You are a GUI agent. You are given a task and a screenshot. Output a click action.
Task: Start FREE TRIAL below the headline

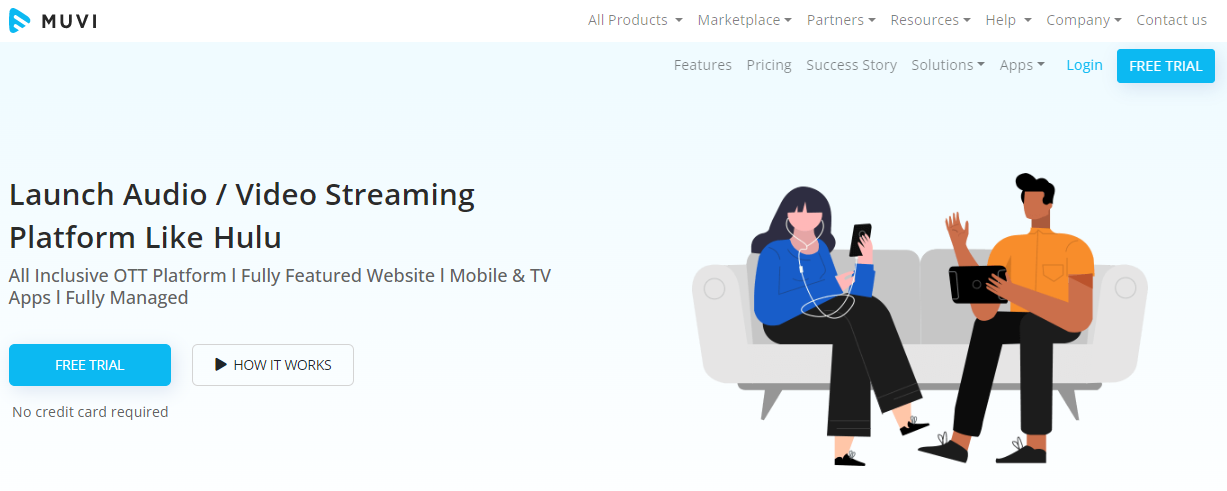pos(90,365)
